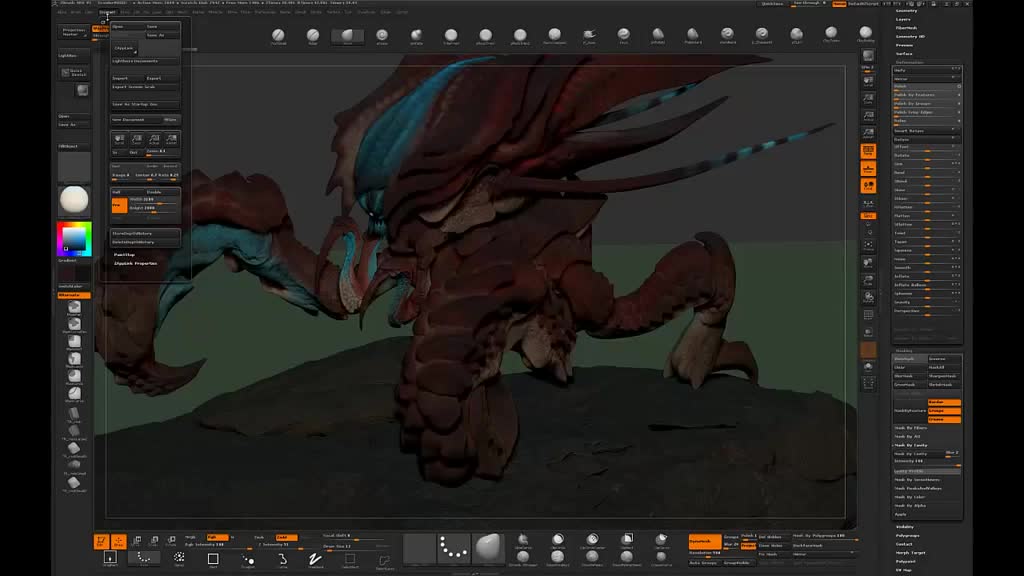Viewport: 1024px width, 576px height.
Task: Click Actual size icon on right shelf
Action: click(x=868, y=116)
